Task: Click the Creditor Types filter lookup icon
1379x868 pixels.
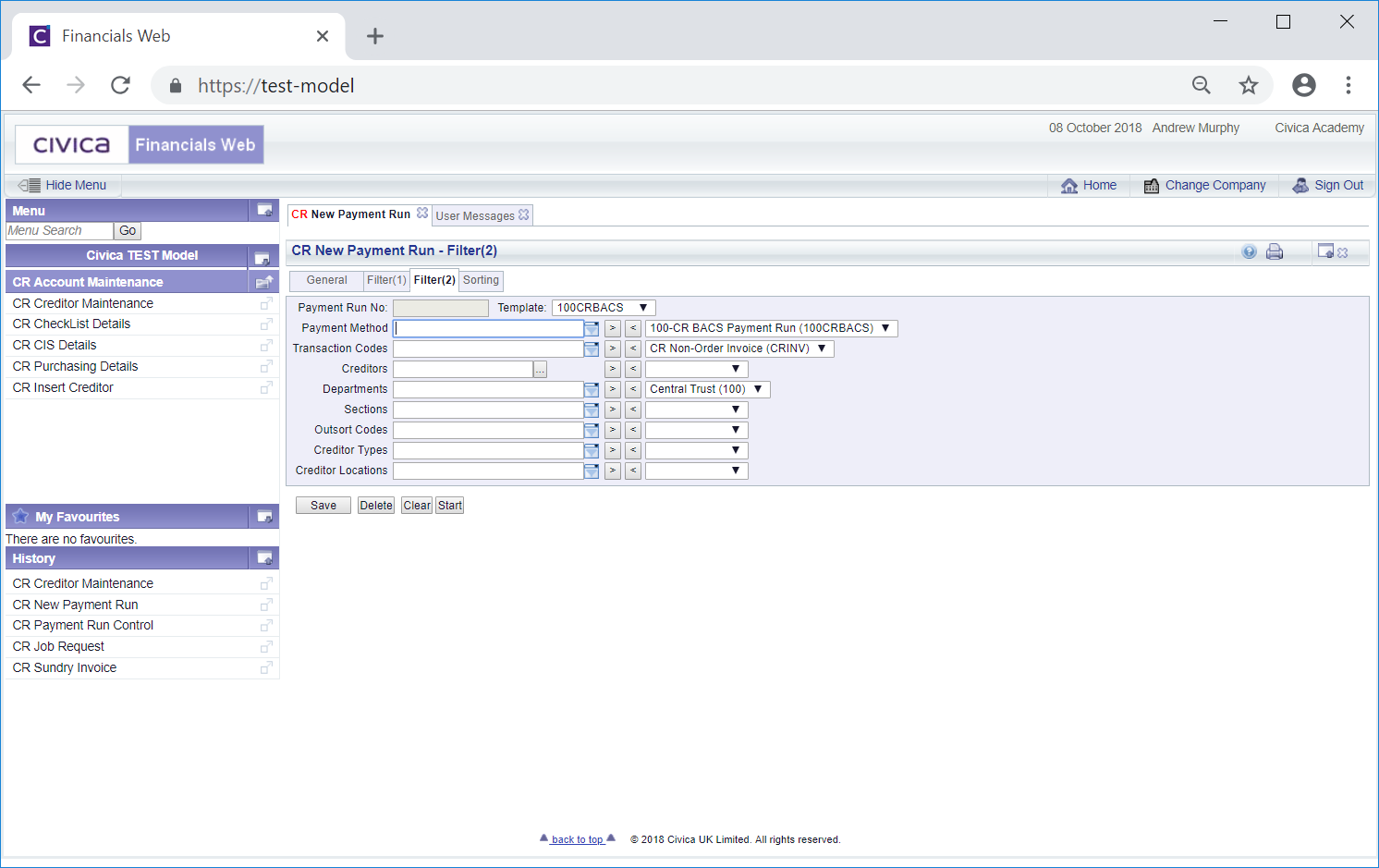Action: click(592, 450)
